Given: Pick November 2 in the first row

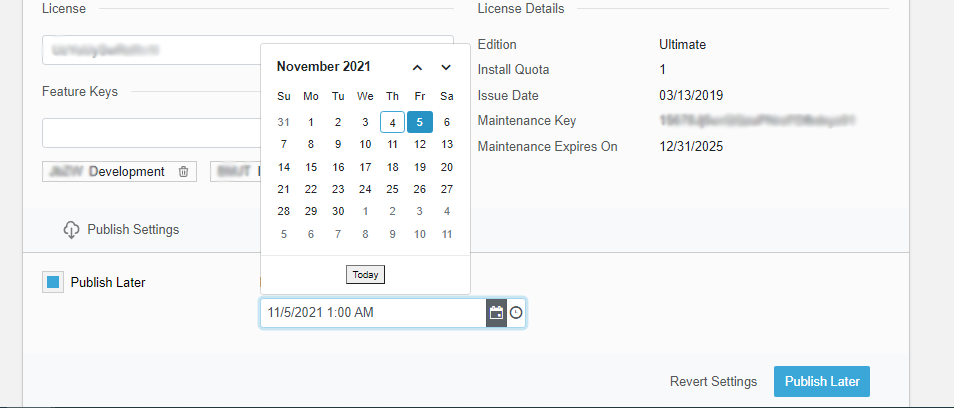Looking at the screenshot, I should coord(338,122).
